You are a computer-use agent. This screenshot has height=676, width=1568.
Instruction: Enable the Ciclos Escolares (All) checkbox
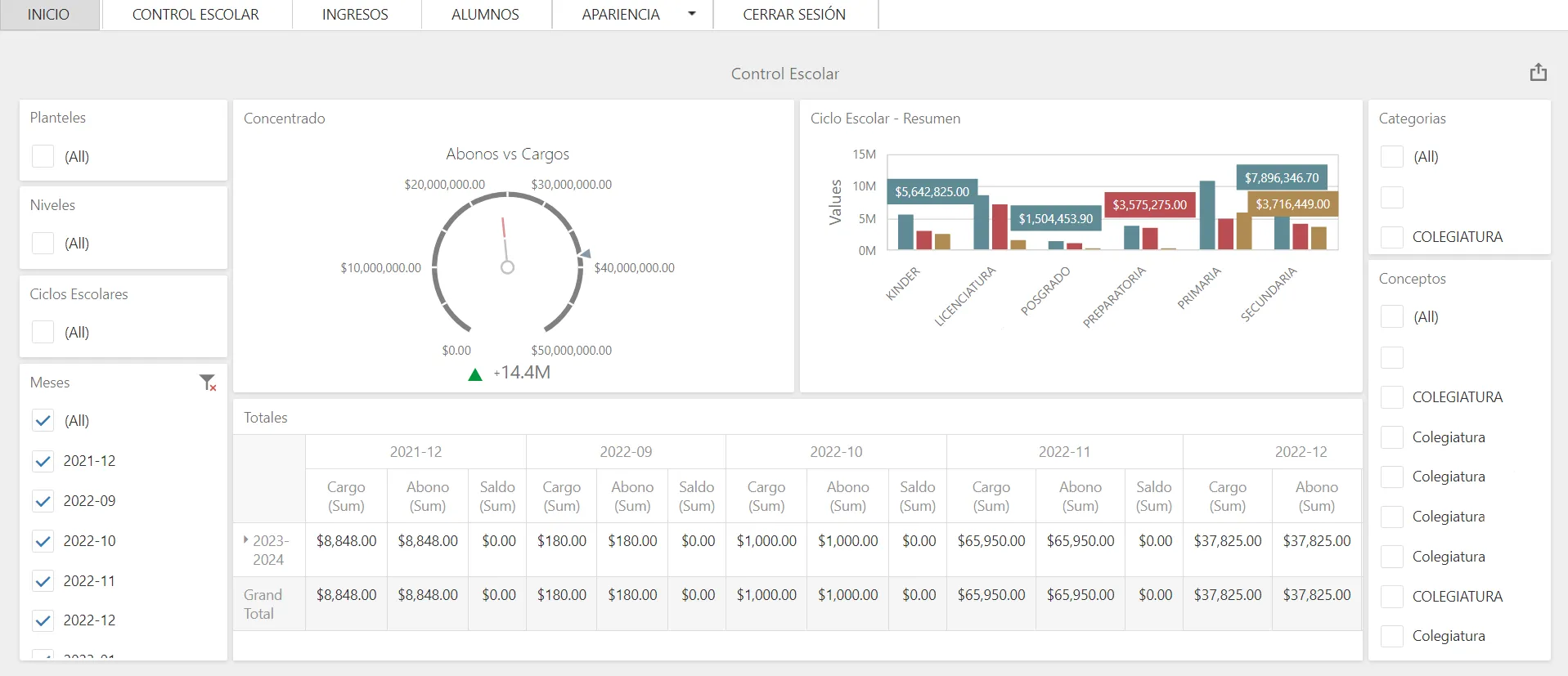tap(43, 332)
